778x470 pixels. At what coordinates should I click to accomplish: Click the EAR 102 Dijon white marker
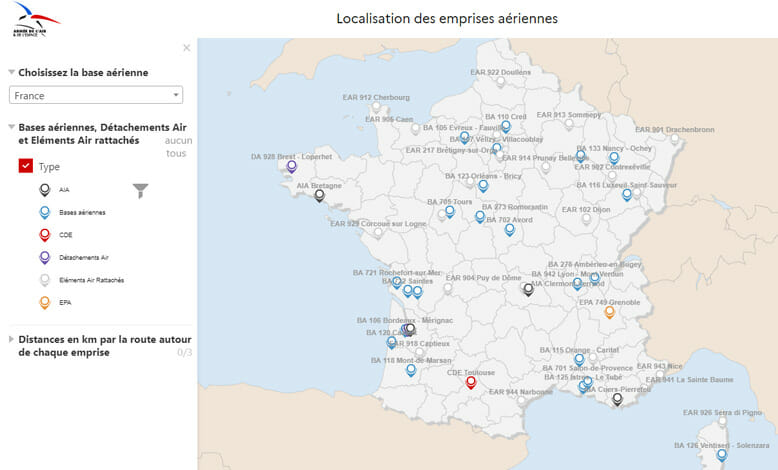click(586, 219)
